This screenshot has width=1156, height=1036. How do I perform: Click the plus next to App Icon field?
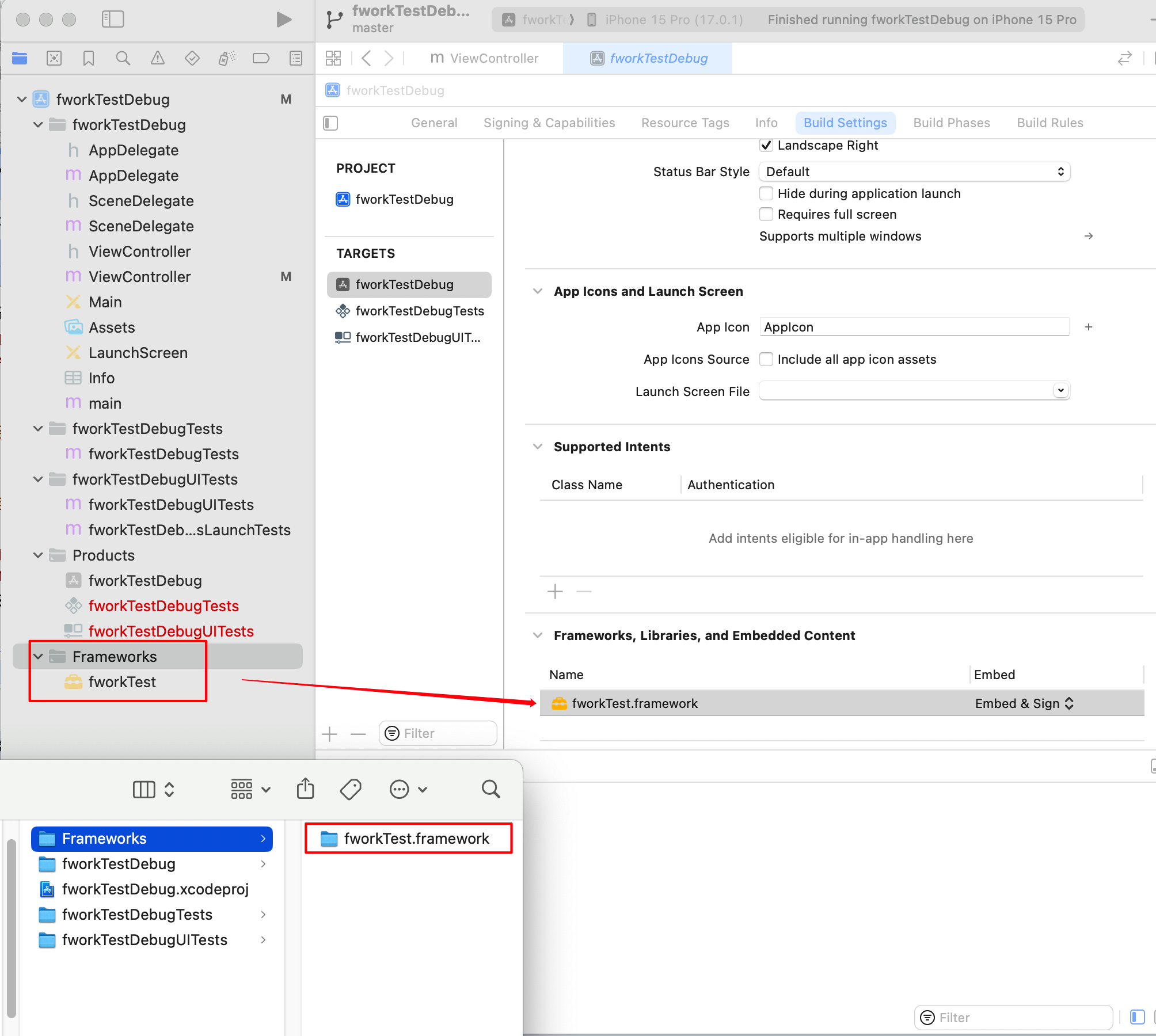click(1089, 327)
